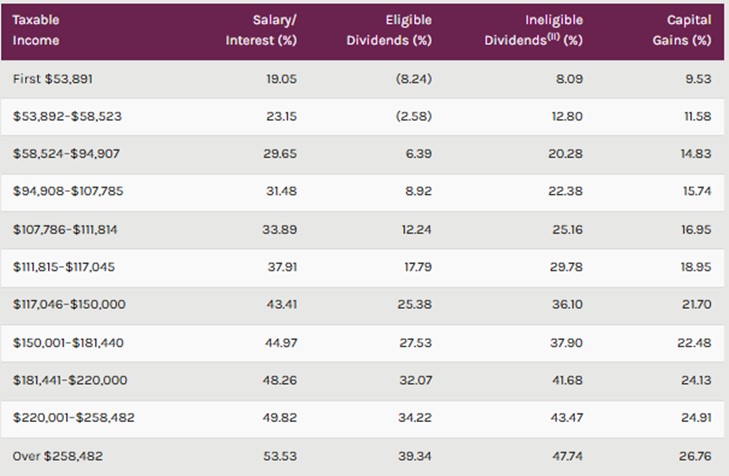Click the 18.95 capital gains value
The width and height of the screenshot is (729, 476).
695,267
